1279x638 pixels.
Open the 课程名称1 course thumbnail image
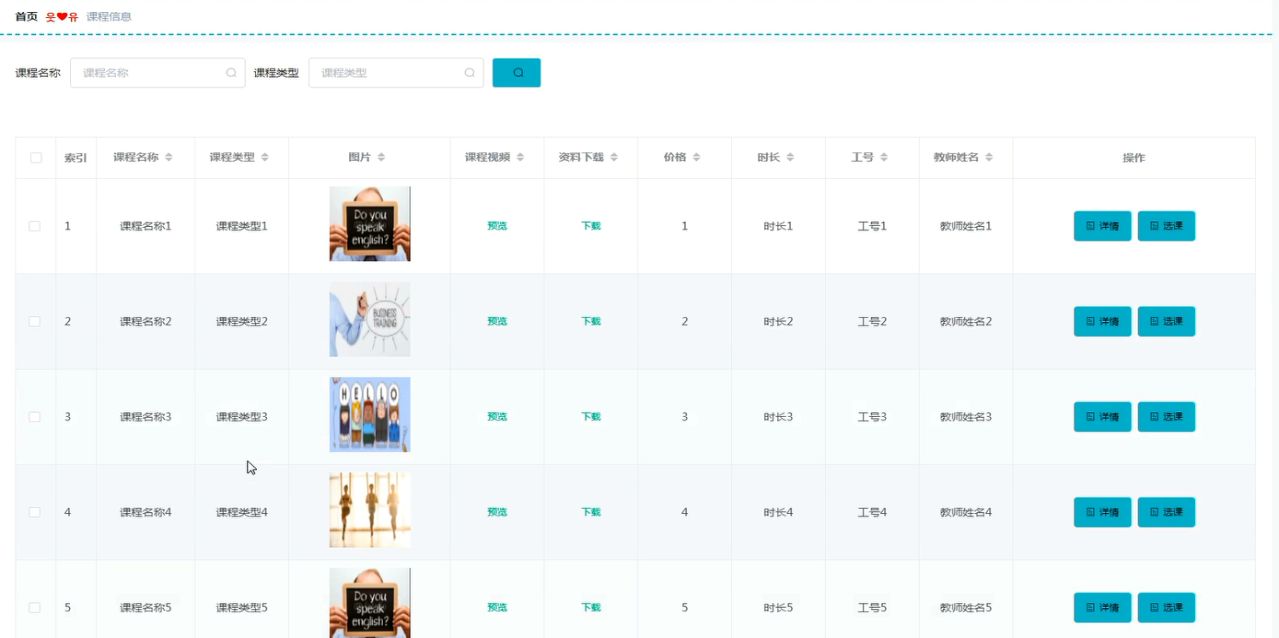point(370,224)
